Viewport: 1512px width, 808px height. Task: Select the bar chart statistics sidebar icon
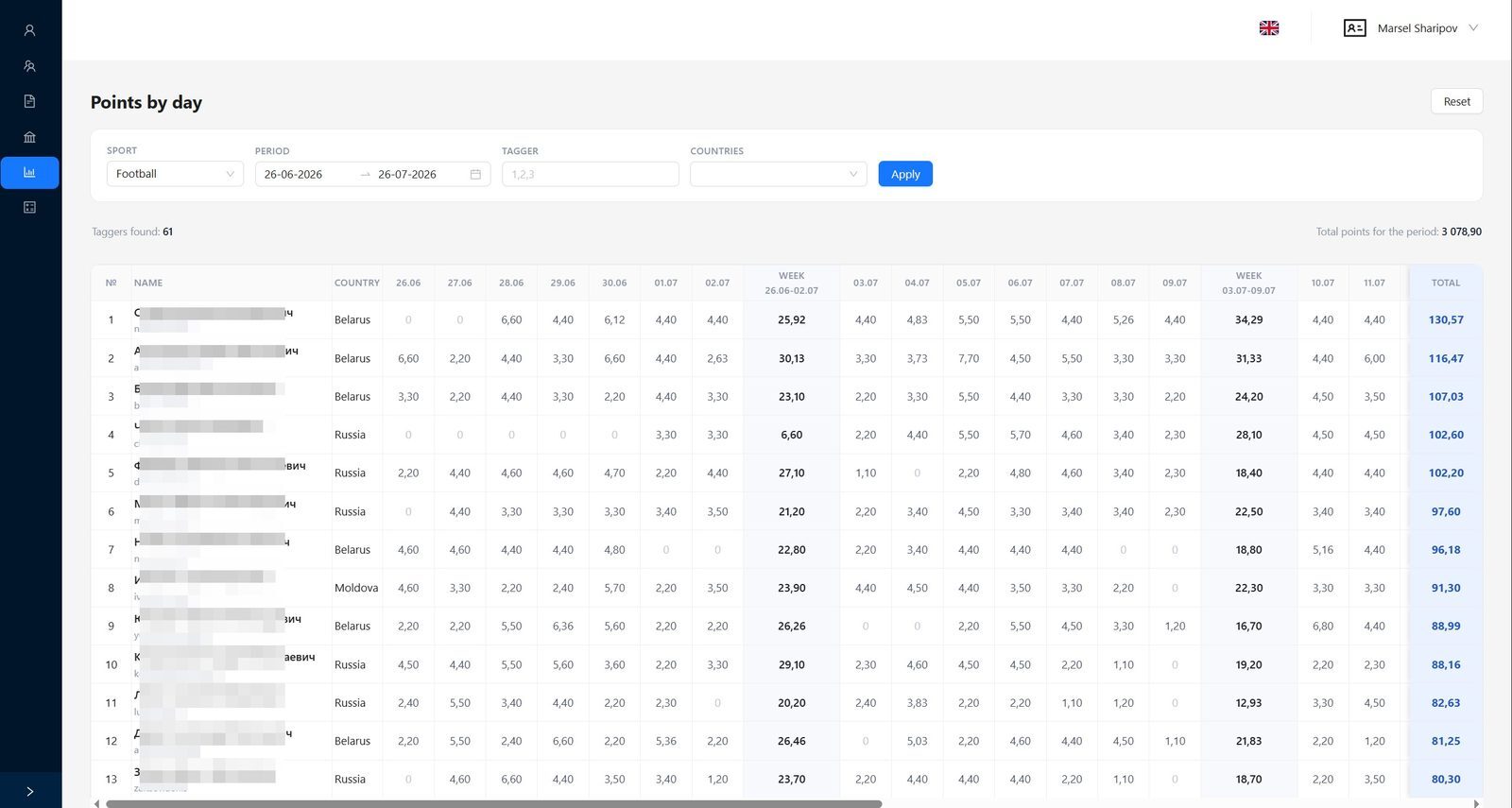[x=29, y=173]
